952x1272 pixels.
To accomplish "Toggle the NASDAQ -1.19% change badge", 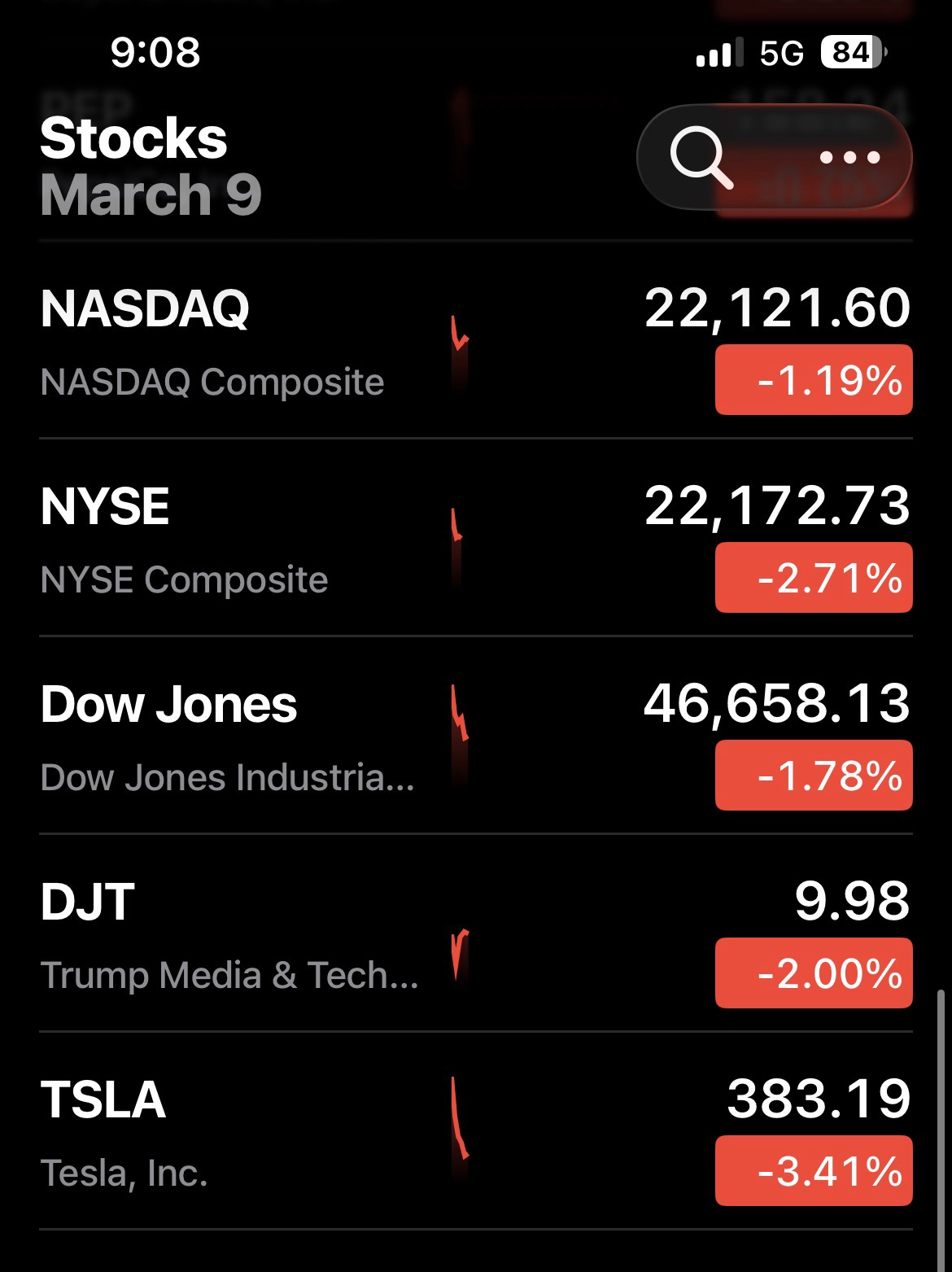I will [x=814, y=380].
